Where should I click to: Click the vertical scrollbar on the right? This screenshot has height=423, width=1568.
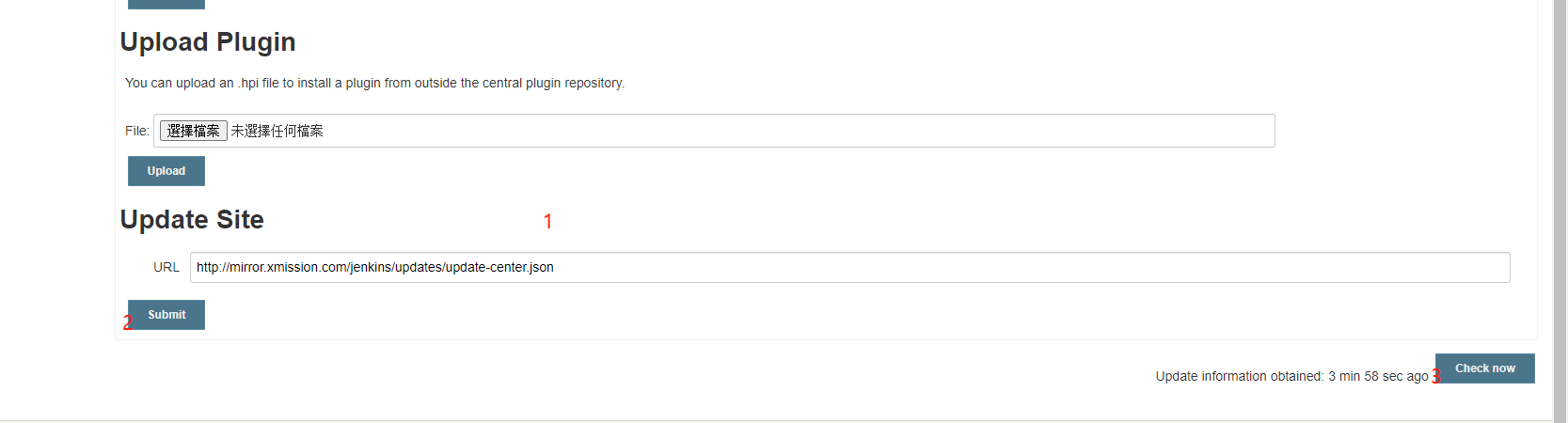point(1560,188)
